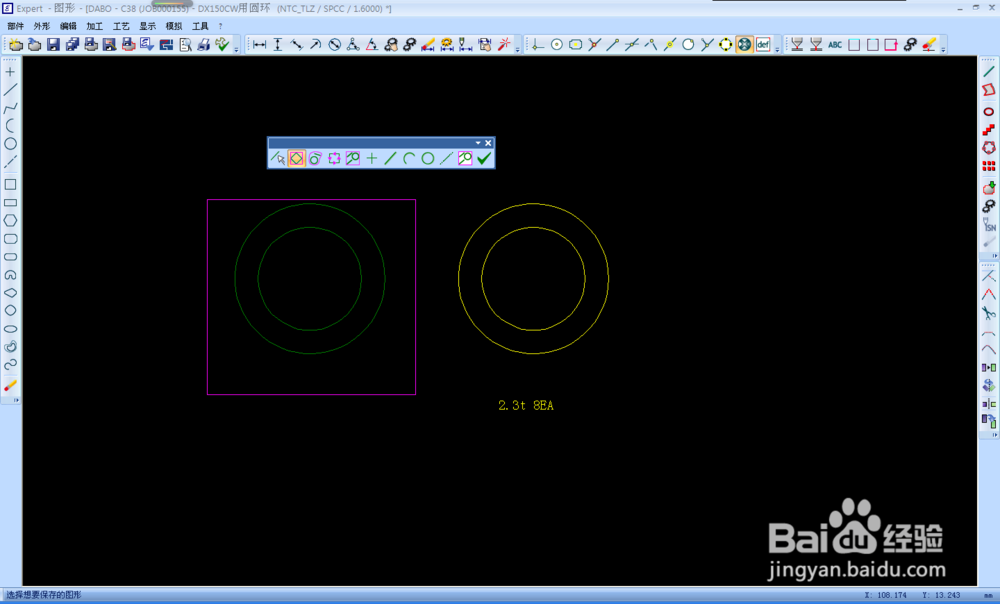Select the polyline tool in left toolbar
The height and width of the screenshot is (604, 1000).
click(x=10, y=108)
